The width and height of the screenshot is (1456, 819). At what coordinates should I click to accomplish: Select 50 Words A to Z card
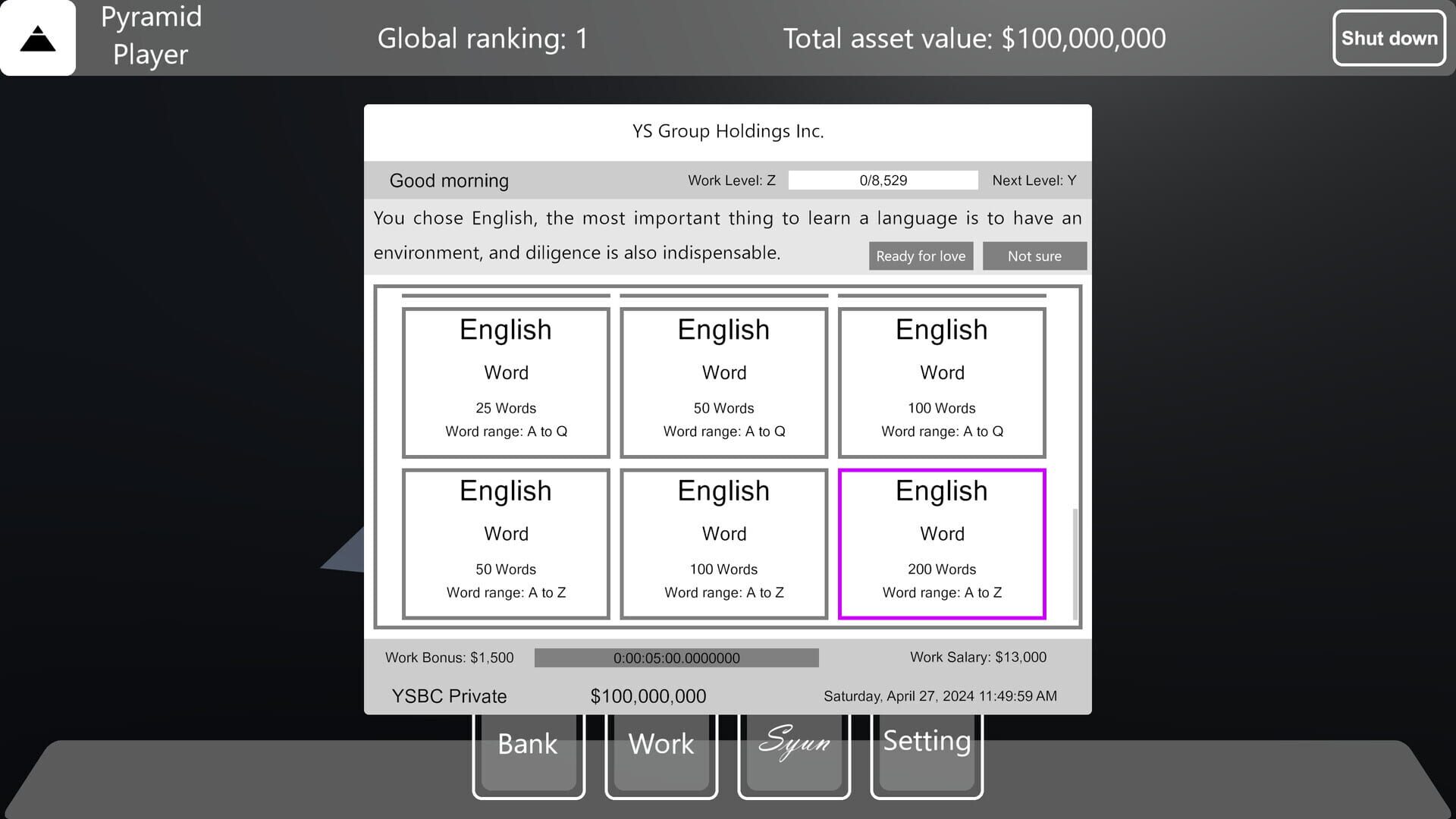[506, 544]
